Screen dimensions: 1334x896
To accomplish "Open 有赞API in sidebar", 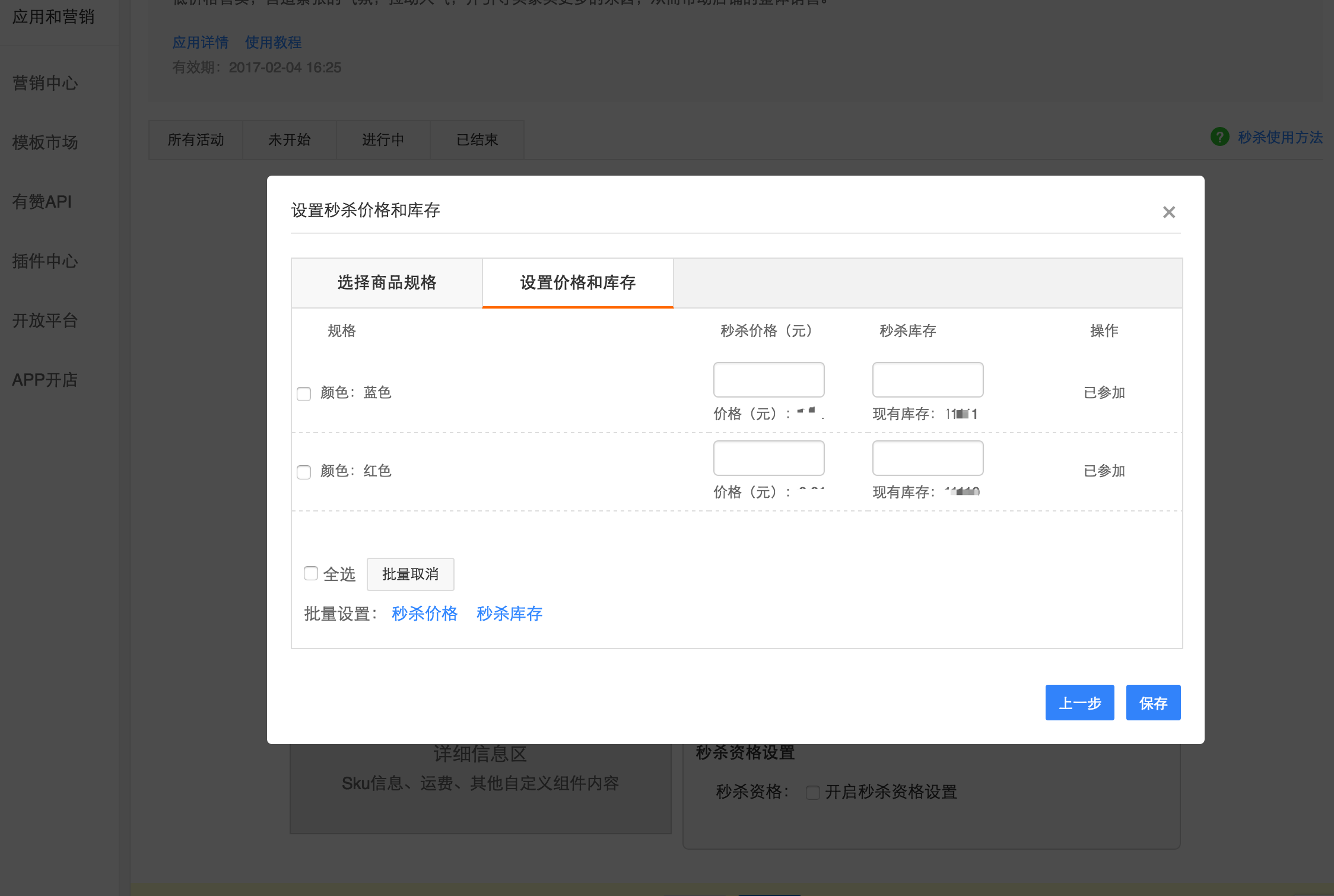I will pos(42,202).
